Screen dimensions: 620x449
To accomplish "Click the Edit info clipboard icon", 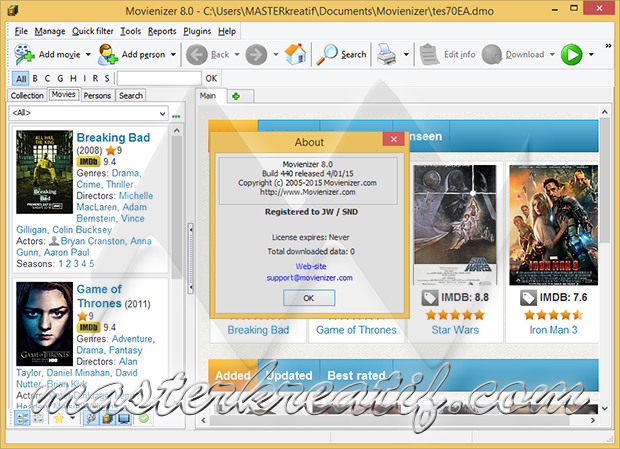I will (429, 54).
